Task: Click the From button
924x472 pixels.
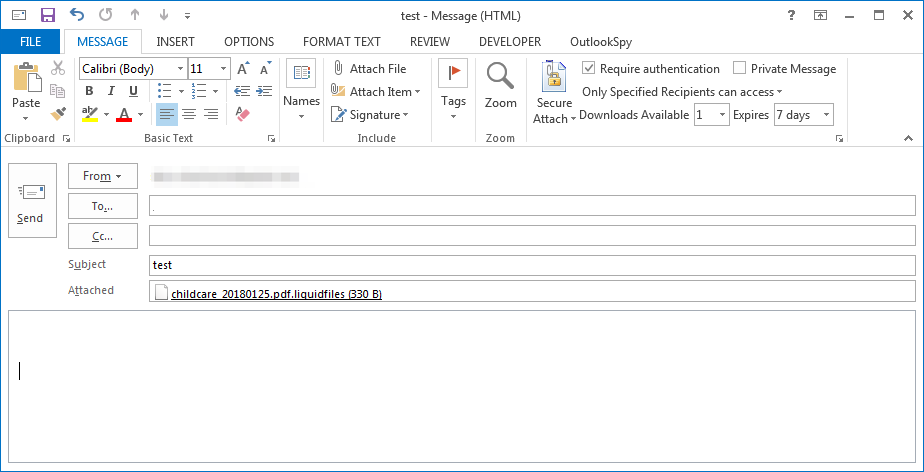Action: tap(103, 176)
